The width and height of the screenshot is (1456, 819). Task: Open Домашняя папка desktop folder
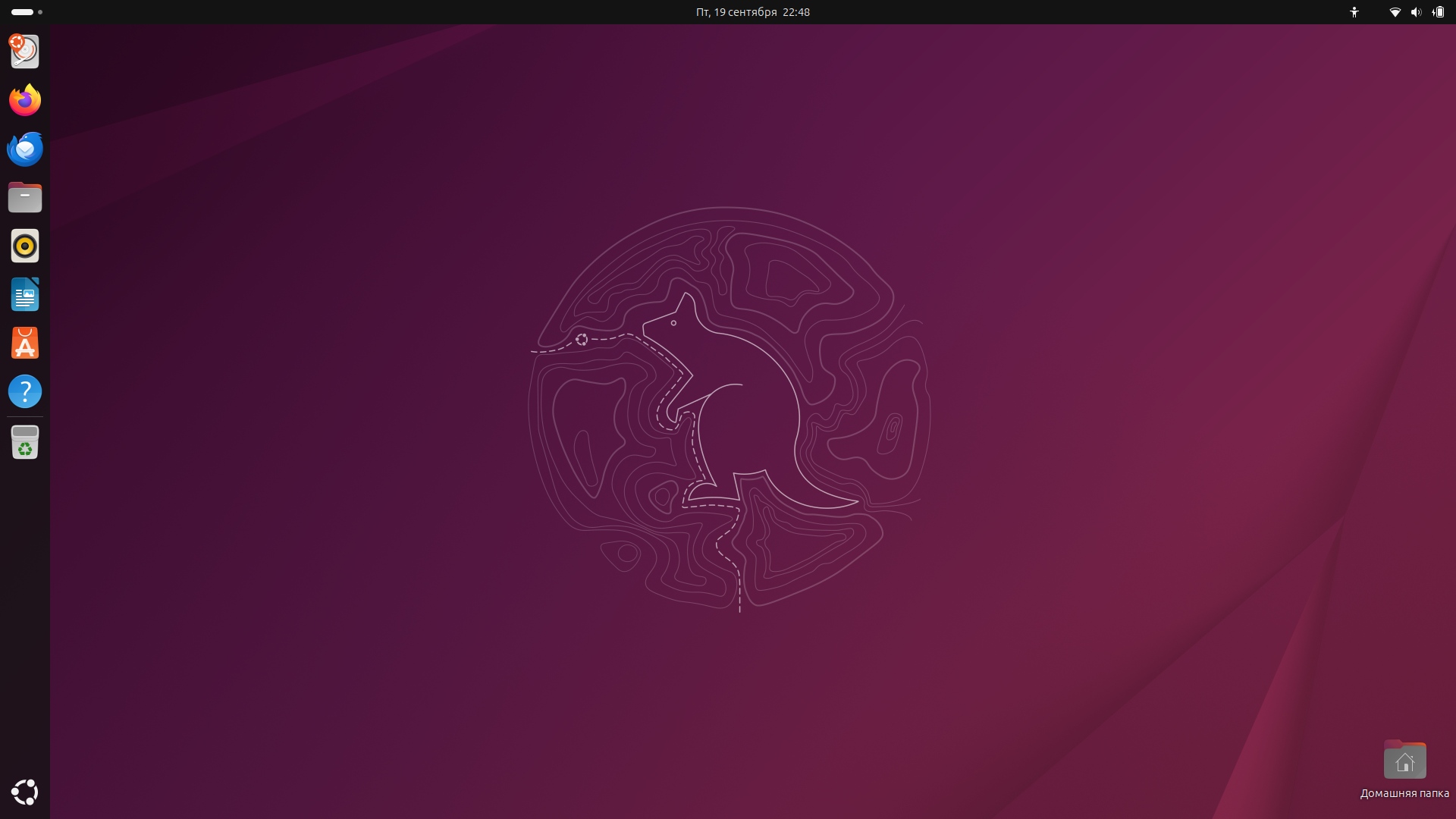click(x=1404, y=769)
